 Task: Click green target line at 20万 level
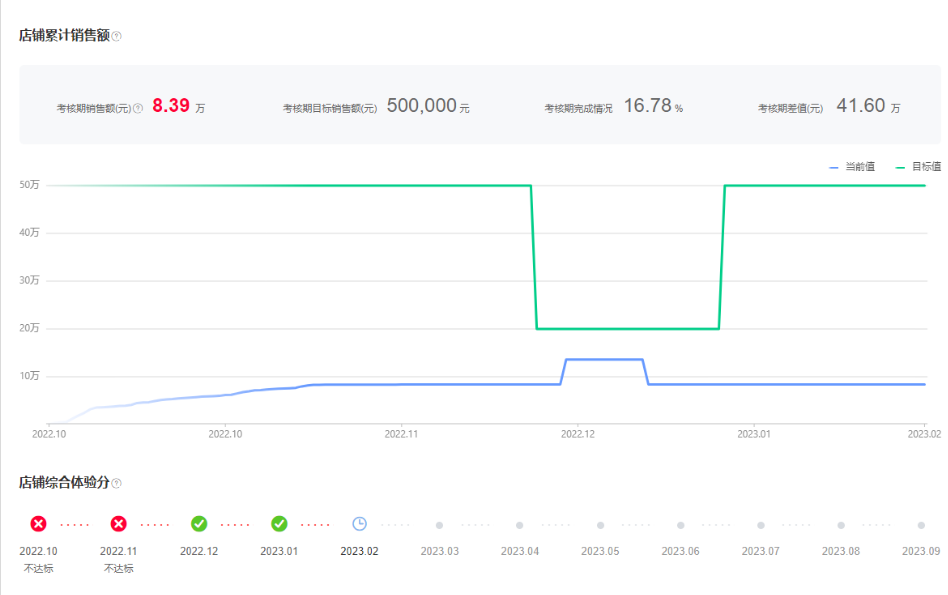(x=628, y=329)
